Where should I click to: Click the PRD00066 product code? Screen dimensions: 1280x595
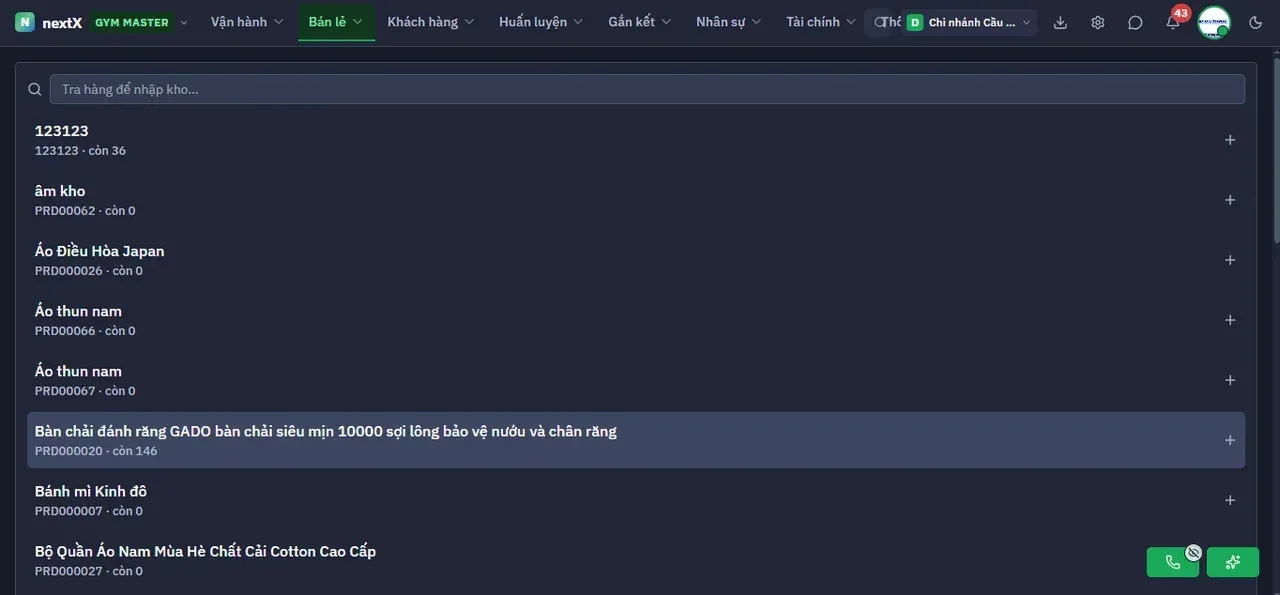click(65, 331)
